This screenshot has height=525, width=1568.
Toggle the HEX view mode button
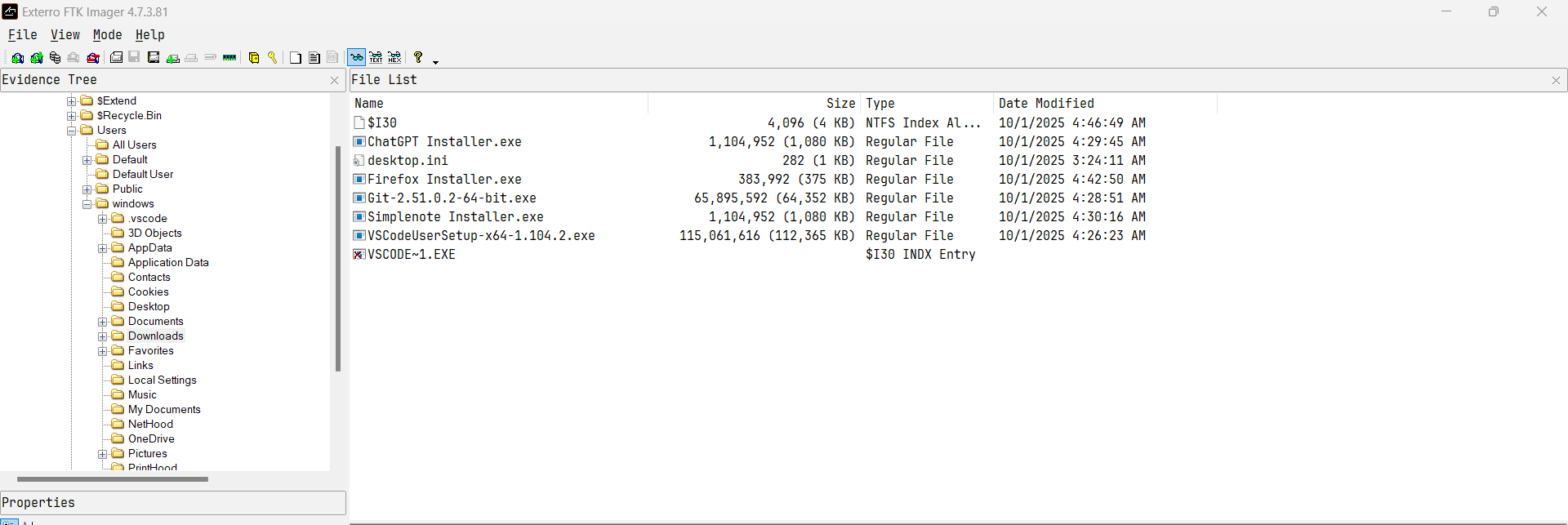tap(394, 58)
